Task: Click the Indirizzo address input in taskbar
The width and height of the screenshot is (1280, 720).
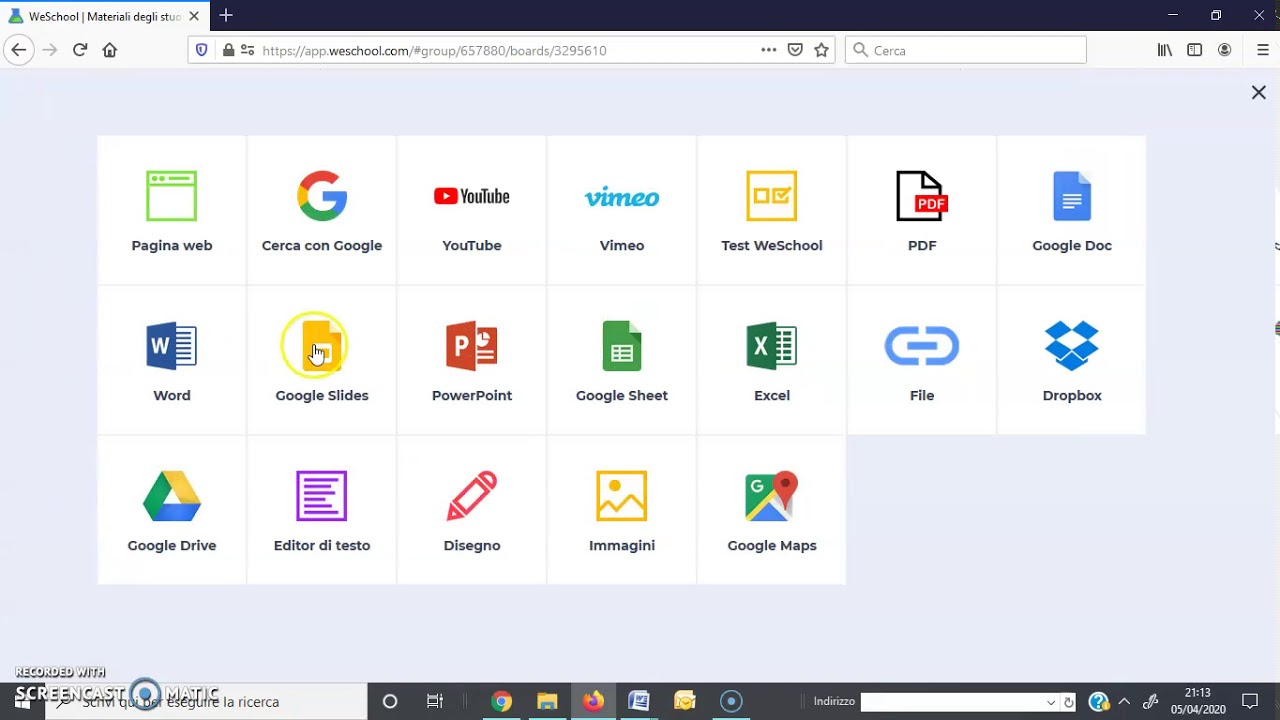Action: (x=952, y=702)
